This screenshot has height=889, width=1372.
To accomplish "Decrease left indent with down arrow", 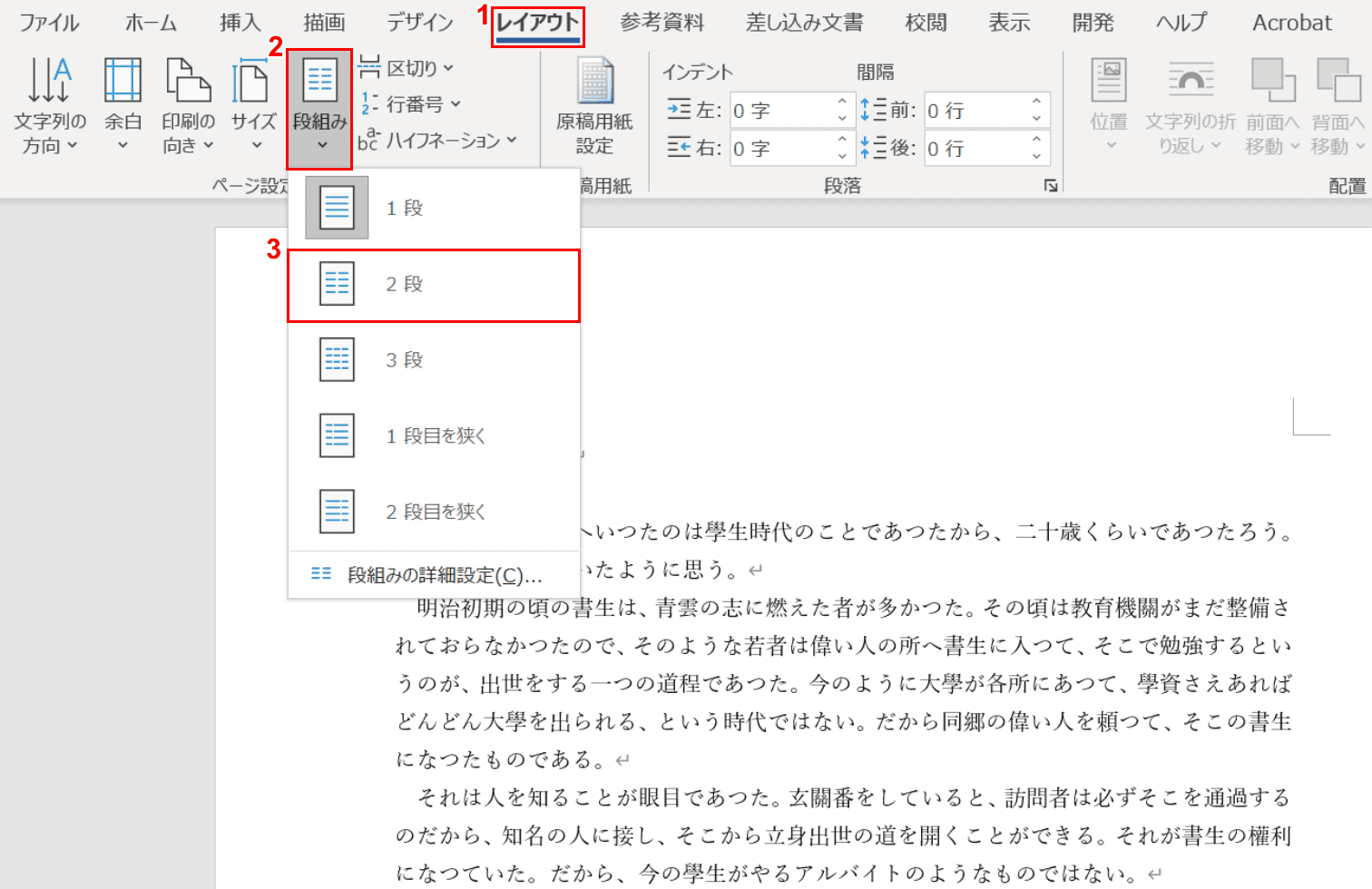I will click(x=843, y=119).
